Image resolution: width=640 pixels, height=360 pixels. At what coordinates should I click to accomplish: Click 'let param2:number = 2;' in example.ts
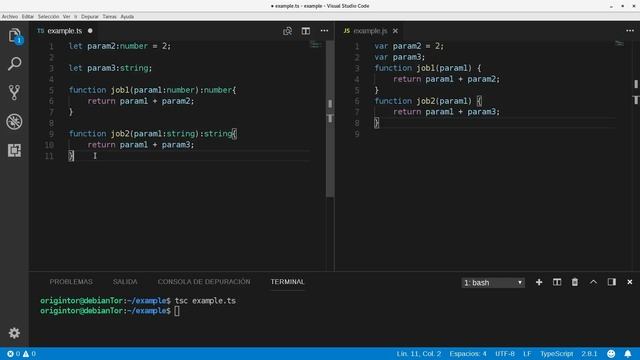tap(120, 46)
